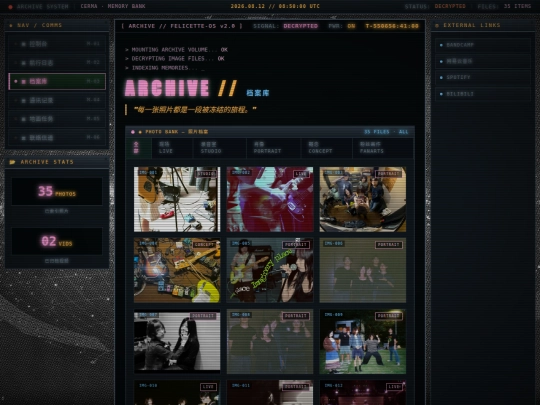Select the highlighted M-03 archive nav item
The height and width of the screenshot is (405, 540).
(x=57, y=81)
